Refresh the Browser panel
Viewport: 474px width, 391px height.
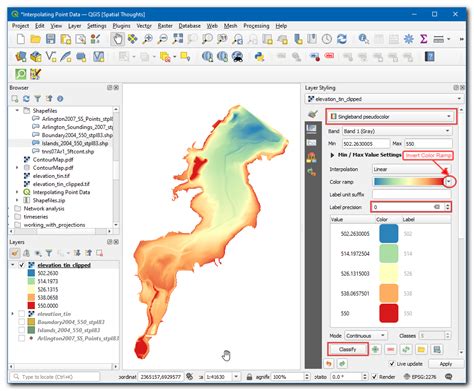[26, 99]
